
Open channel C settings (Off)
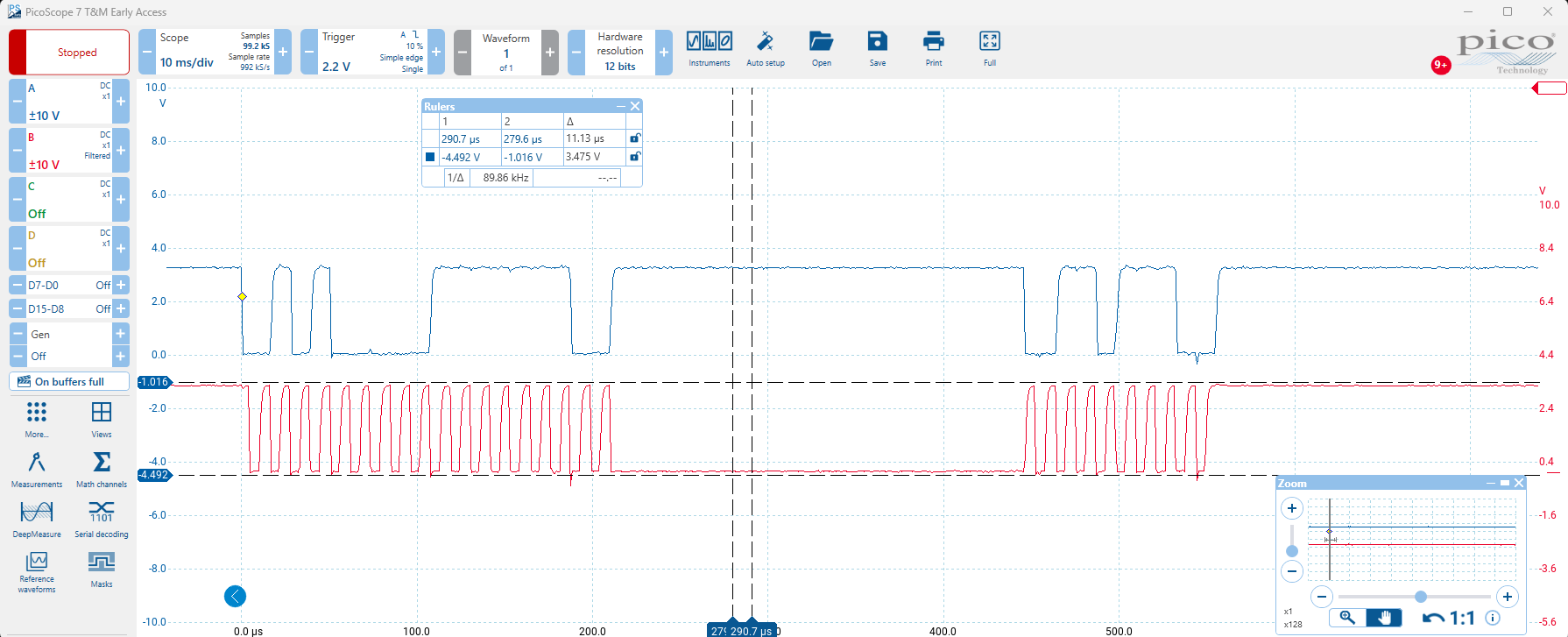coord(69,199)
